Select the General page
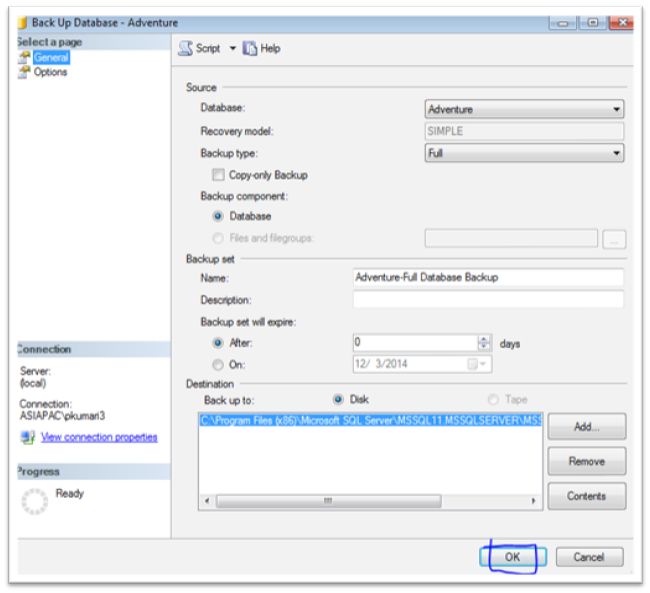Screen dimensions: 650x593 click(x=51, y=57)
